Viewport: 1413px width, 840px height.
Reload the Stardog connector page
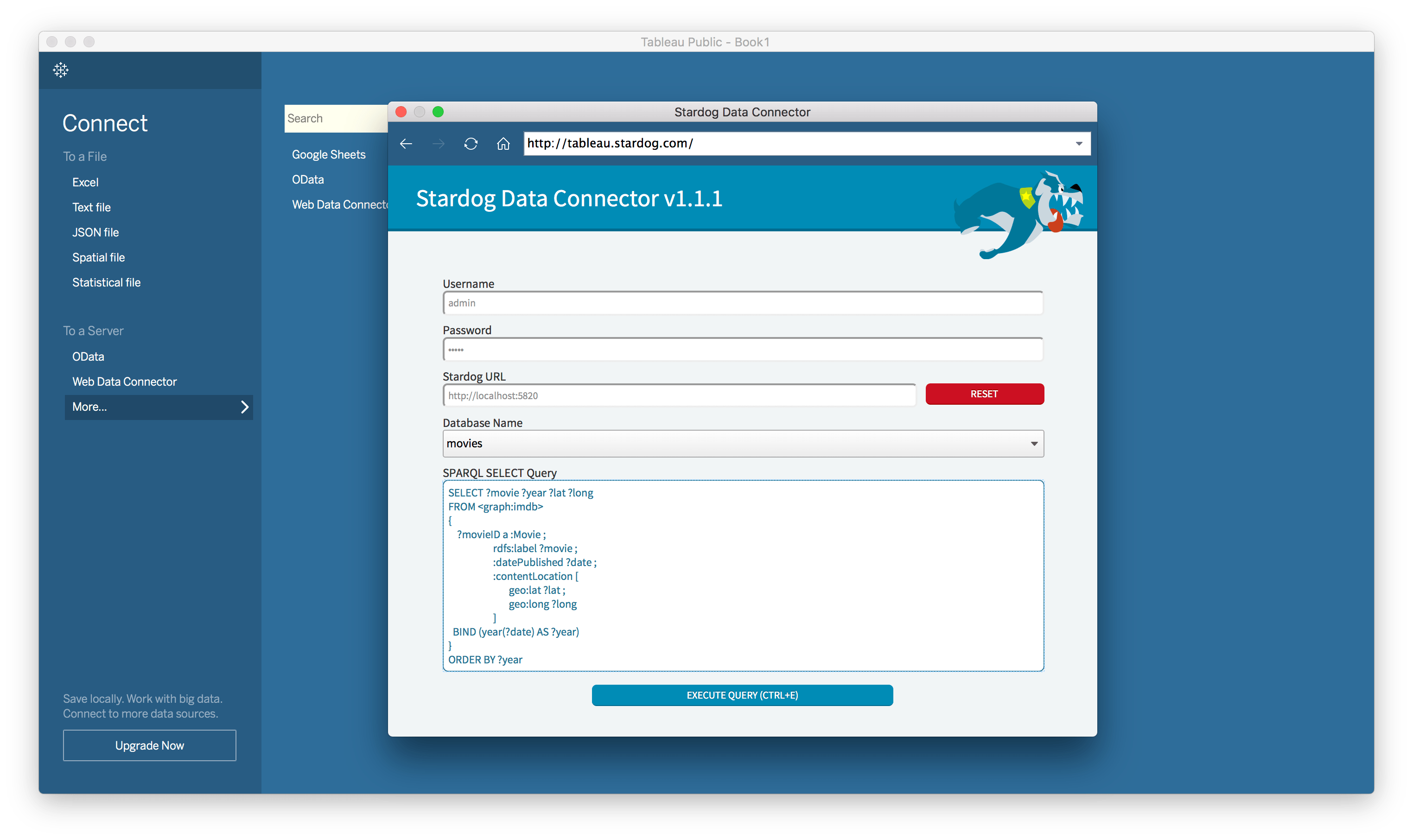click(x=471, y=144)
